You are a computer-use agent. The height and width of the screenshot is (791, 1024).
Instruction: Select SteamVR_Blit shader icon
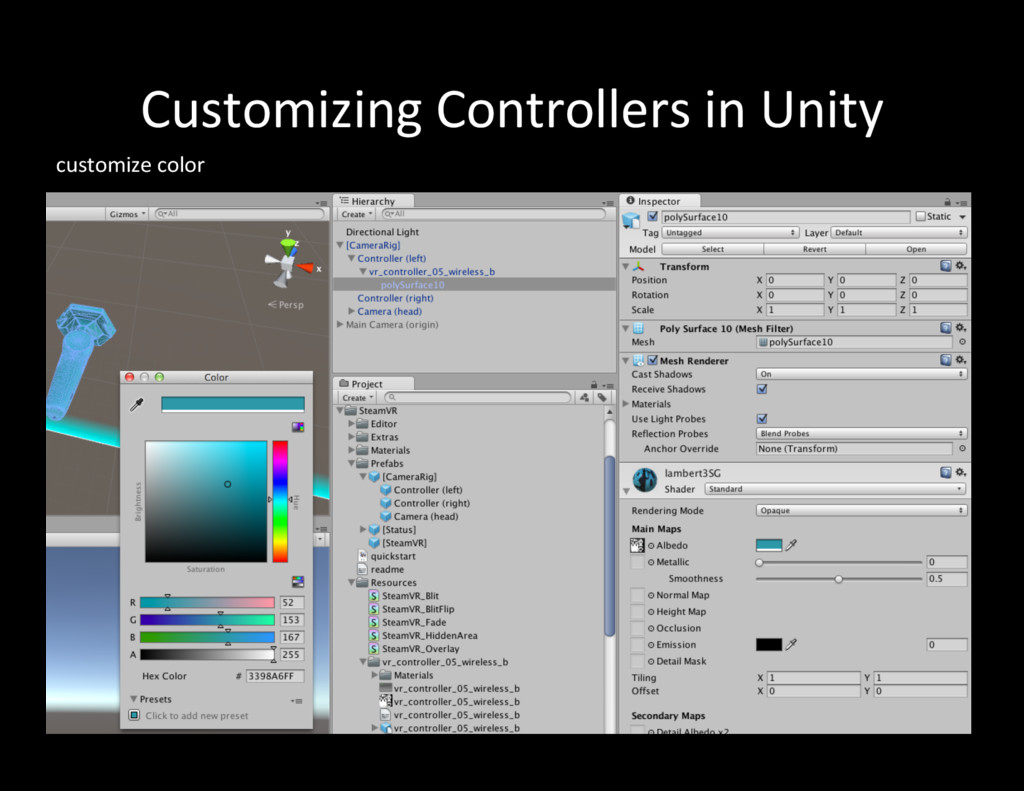(374, 596)
